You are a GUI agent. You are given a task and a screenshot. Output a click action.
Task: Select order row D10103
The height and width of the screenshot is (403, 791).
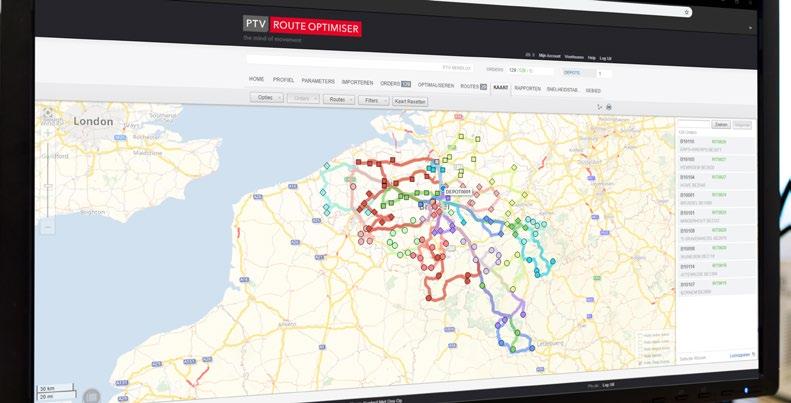(716, 163)
